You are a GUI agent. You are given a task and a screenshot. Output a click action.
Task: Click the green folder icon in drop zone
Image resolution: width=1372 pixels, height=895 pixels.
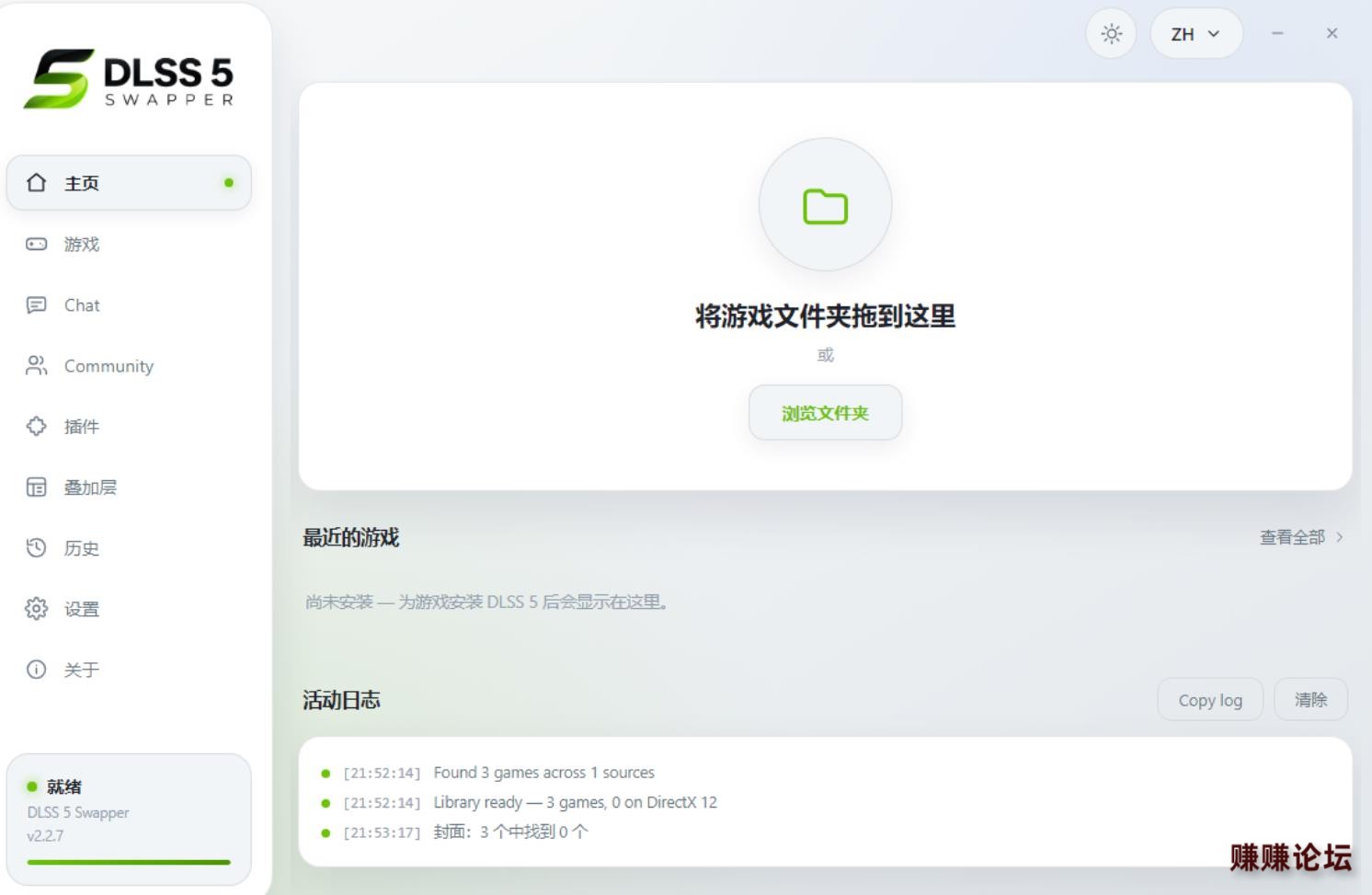click(825, 206)
